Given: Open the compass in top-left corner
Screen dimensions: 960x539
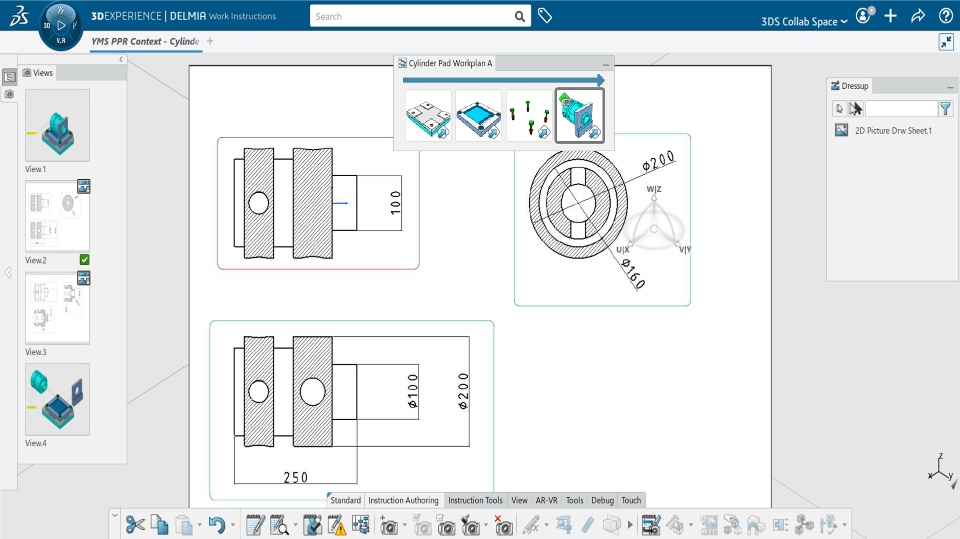Looking at the screenshot, I should pos(61,26).
